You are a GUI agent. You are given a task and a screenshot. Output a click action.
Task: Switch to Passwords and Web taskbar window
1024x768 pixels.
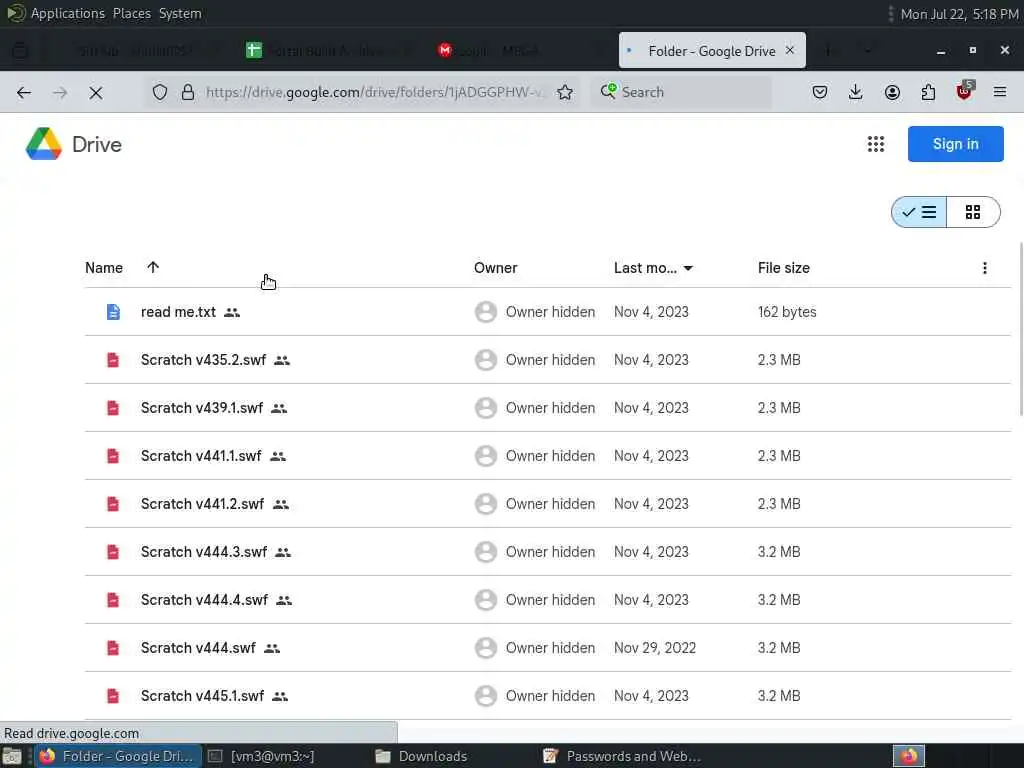point(622,756)
